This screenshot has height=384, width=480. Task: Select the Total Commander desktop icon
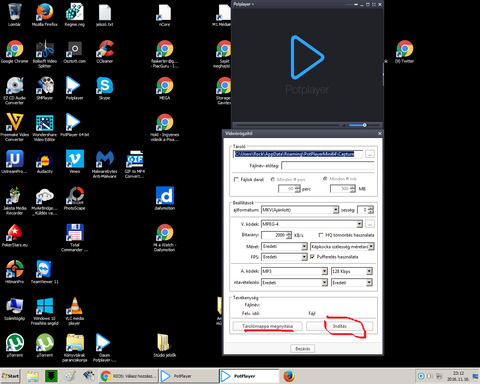click(75, 237)
